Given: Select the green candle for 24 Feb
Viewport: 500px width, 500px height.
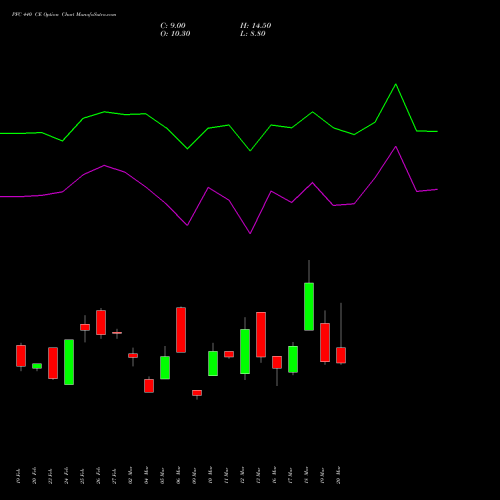Looking at the screenshot, I should point(69,362).
